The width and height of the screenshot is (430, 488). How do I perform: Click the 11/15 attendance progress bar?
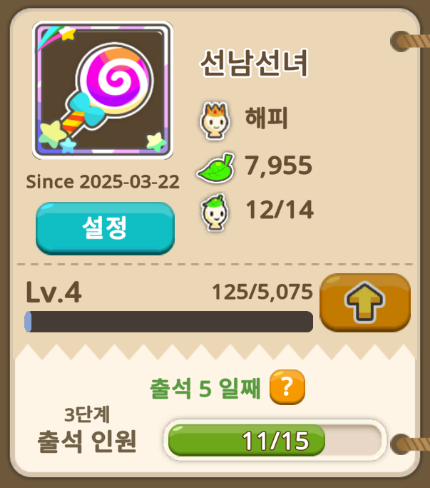click(275, 440)
